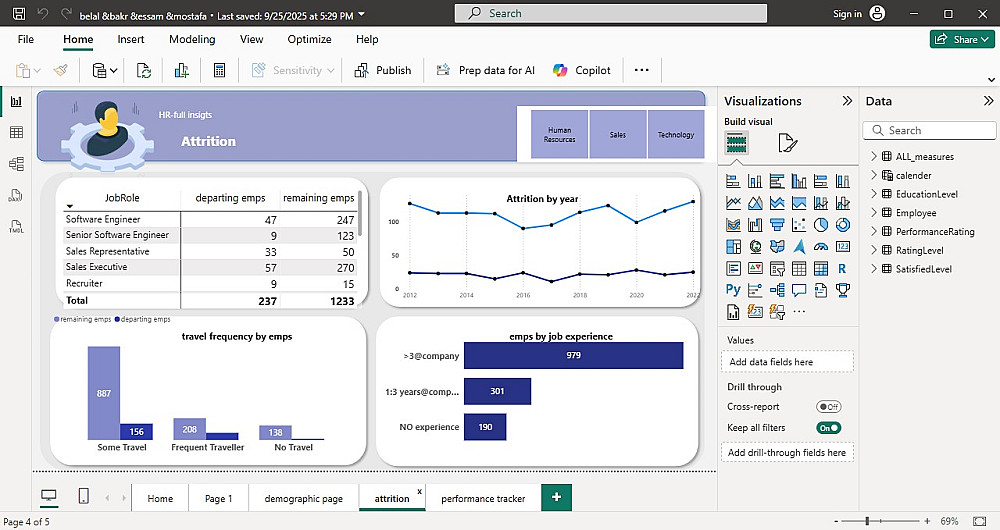Switch to desktop layout view
Screen dimensions: 1000x530
(x=48, y=496)
